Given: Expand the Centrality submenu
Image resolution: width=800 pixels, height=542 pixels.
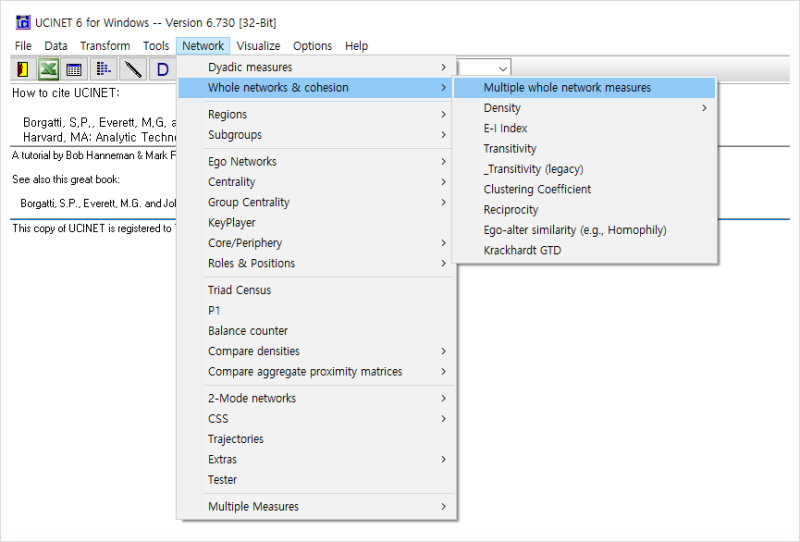Looking at the screenshot, I should click(x=316, y=182).
